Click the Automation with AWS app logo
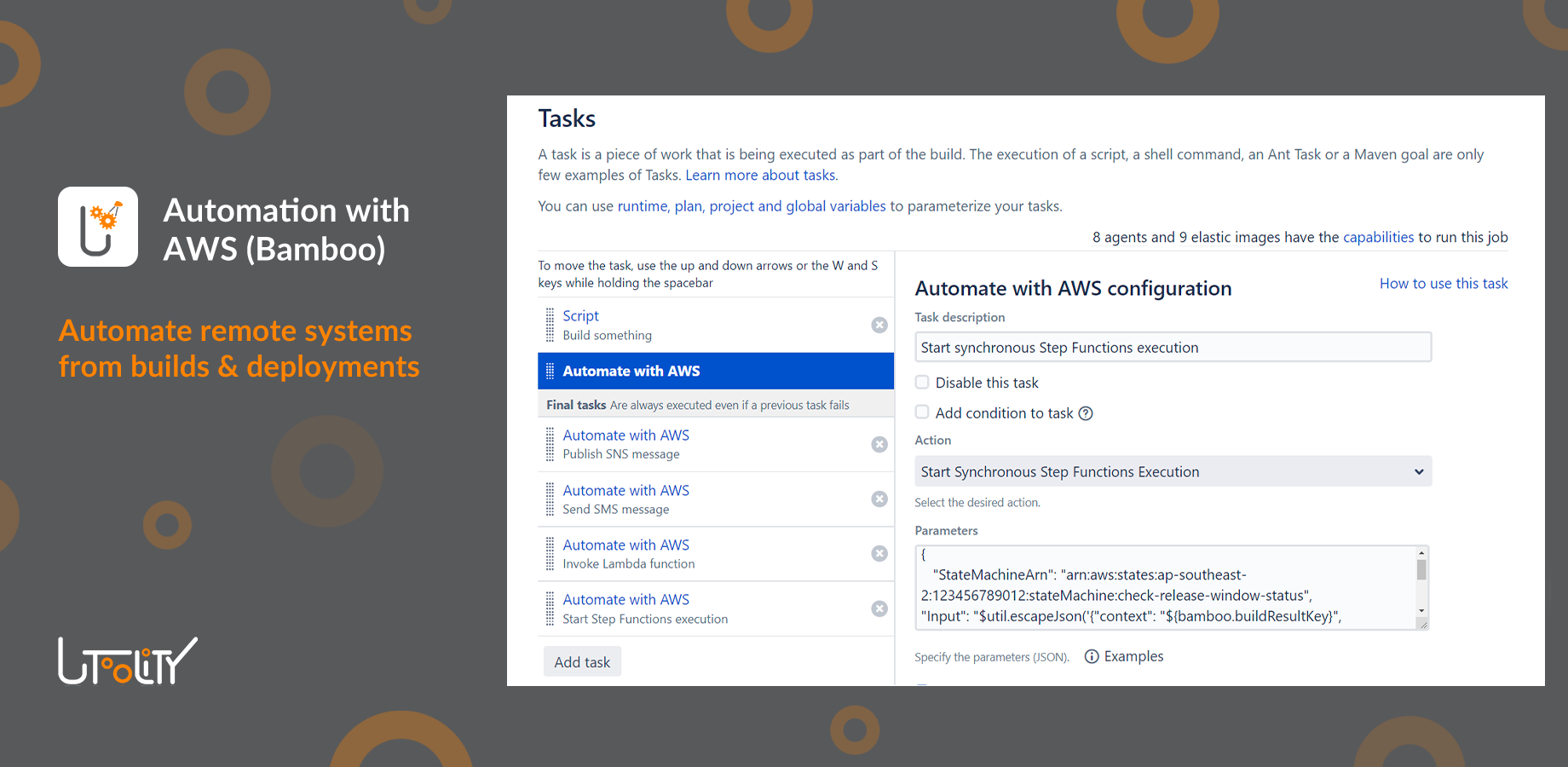Image resolution: width=1568 pixels, height=767 pixels. tap(97, 226)
